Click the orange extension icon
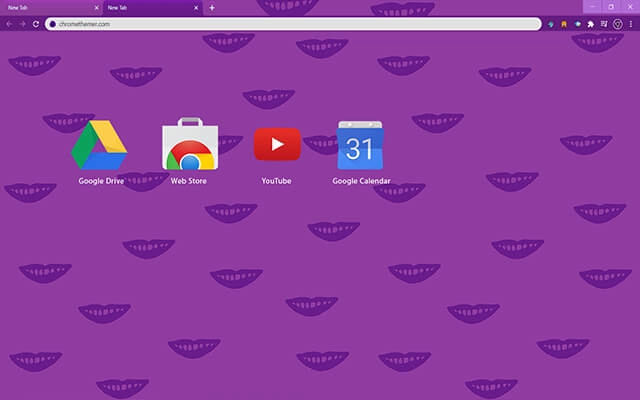 [x=564, y=24]
